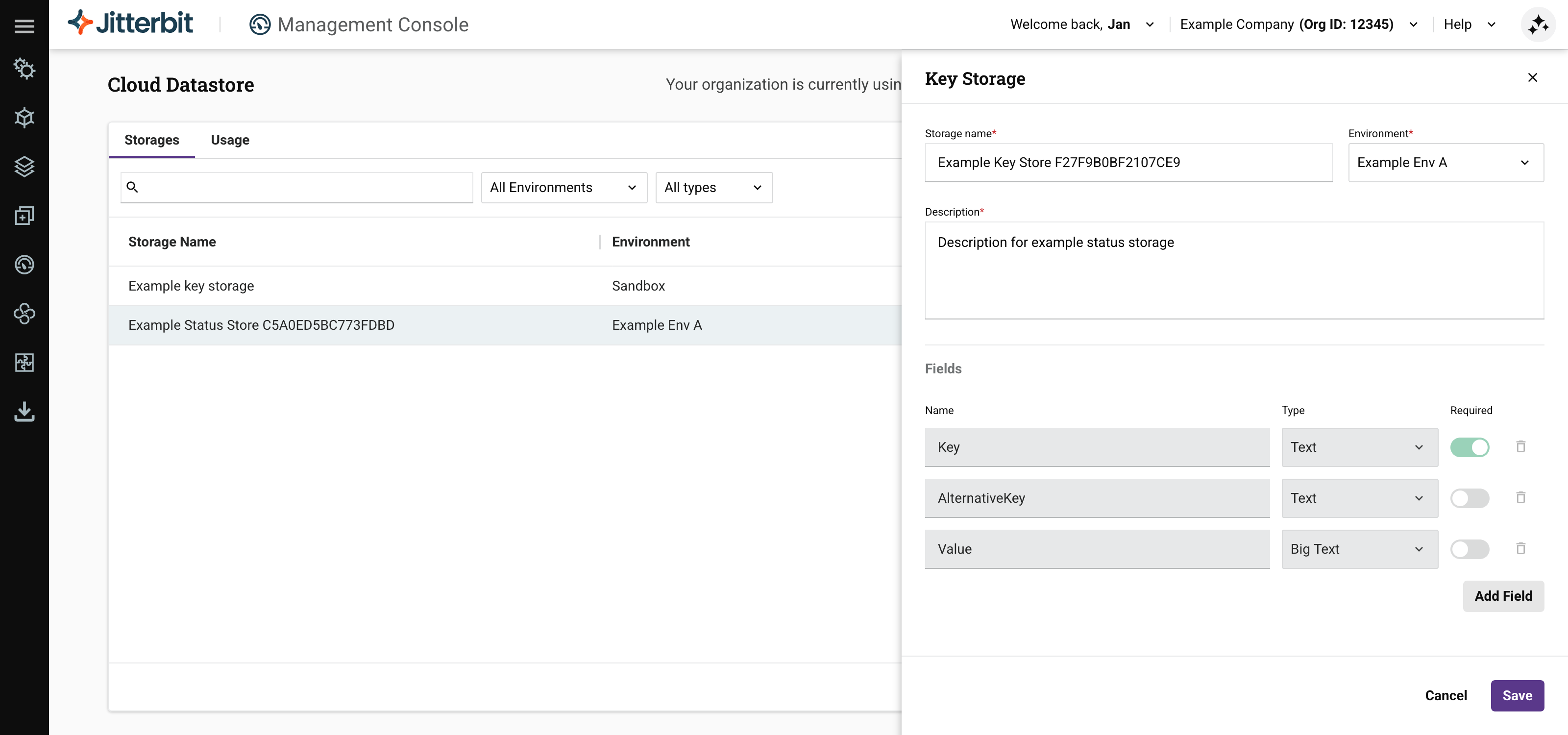Image resolution: width=1568 pixels, height=735 pixels.
Task: Click the puzzle piece sidebar icon
Action: pos(24,363)
